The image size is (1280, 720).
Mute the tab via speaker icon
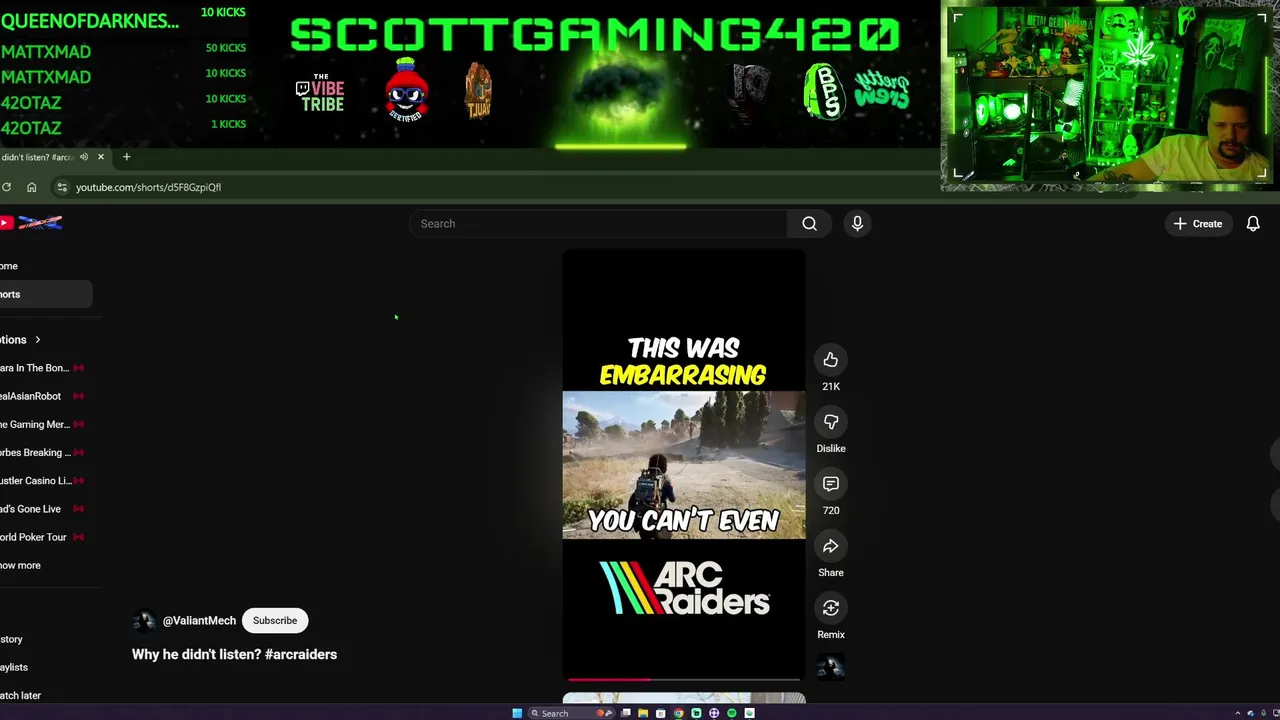tap(84, 157)
